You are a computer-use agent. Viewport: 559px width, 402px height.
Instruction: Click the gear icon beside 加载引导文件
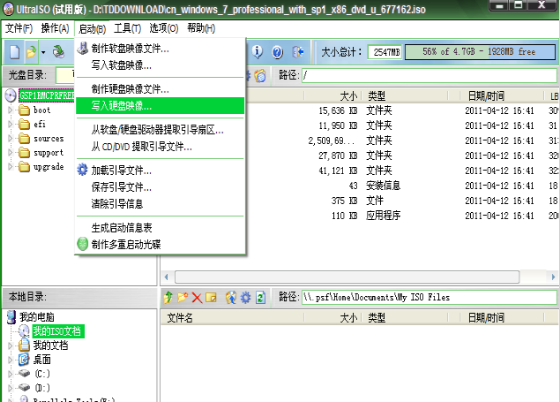(82, 170)
